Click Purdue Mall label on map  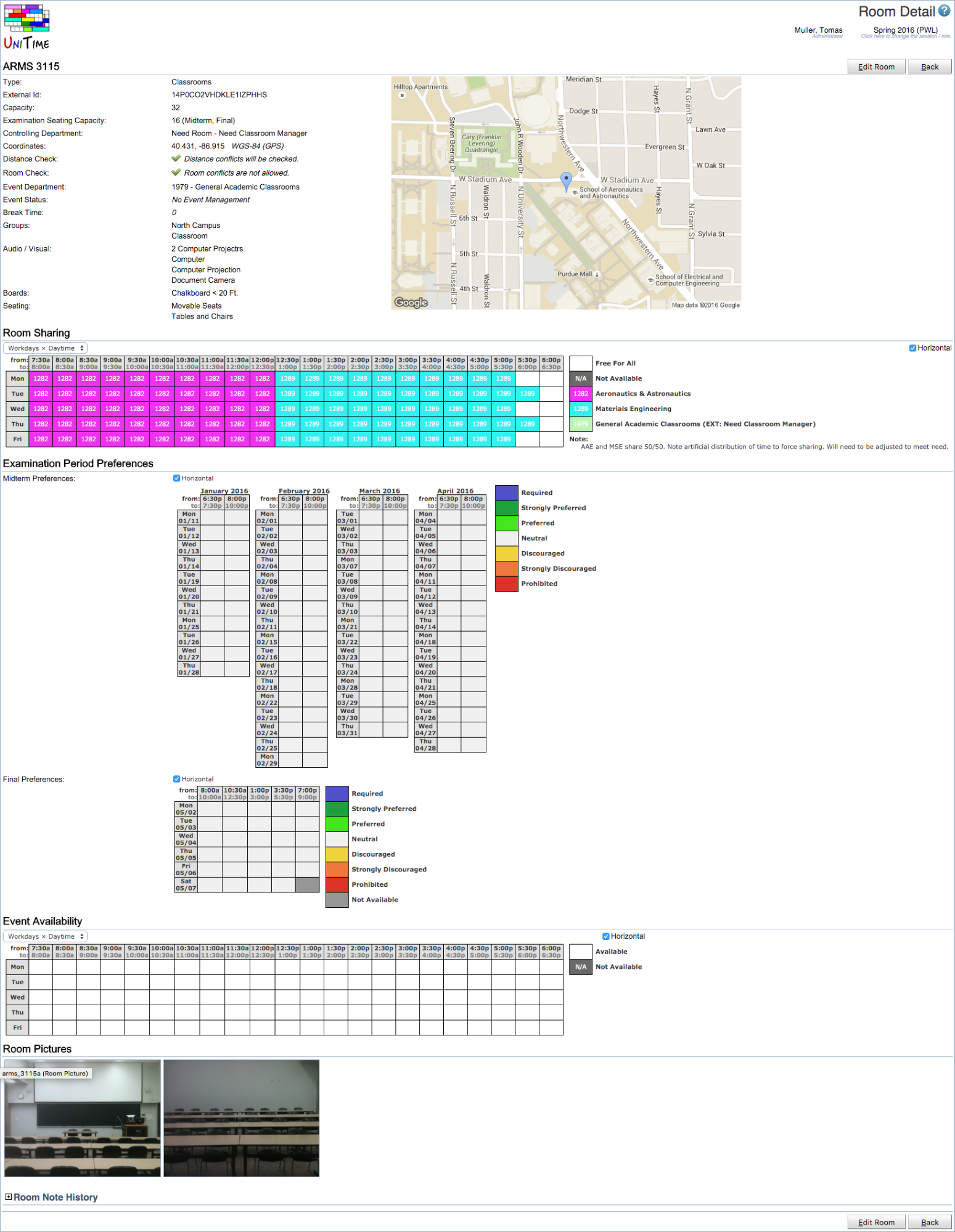tap(575, 274)
